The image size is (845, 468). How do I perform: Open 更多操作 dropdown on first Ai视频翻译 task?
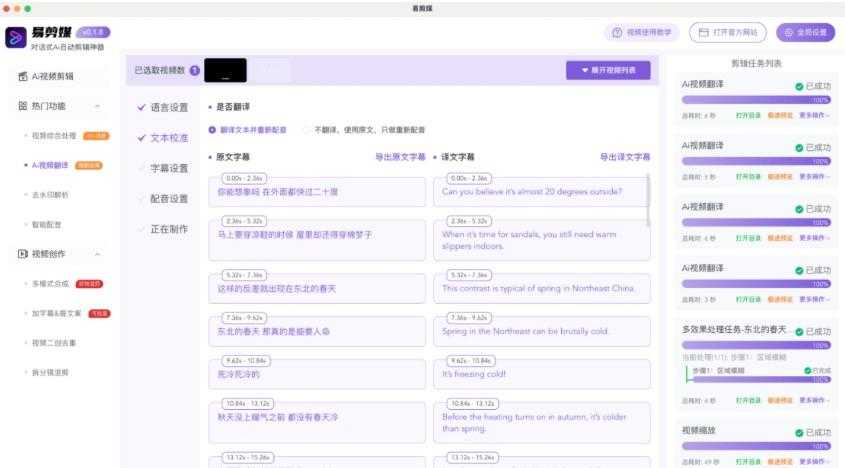814,116
